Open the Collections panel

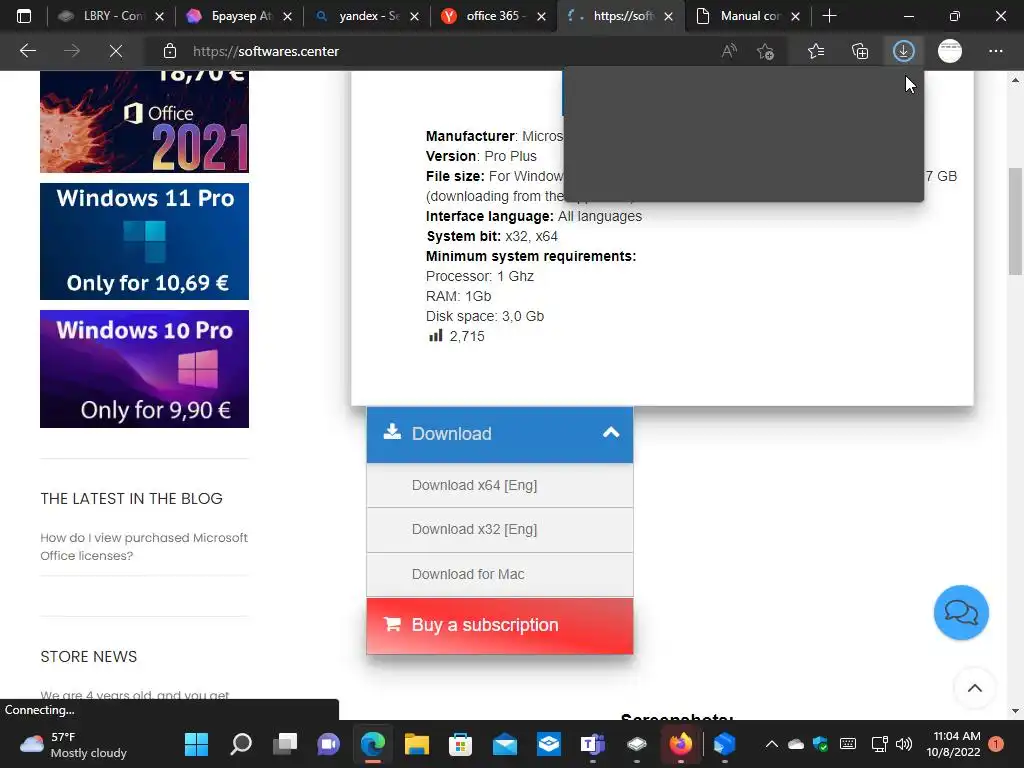[860, 51]
